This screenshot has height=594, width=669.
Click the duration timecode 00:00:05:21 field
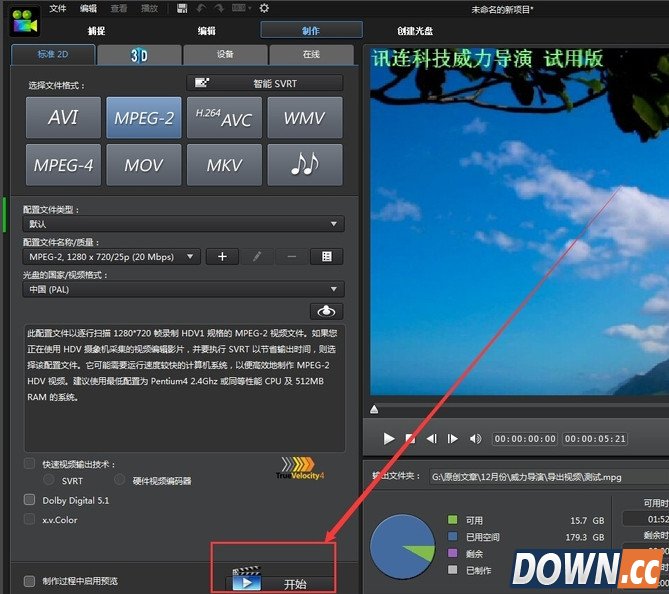pos(595,439)
